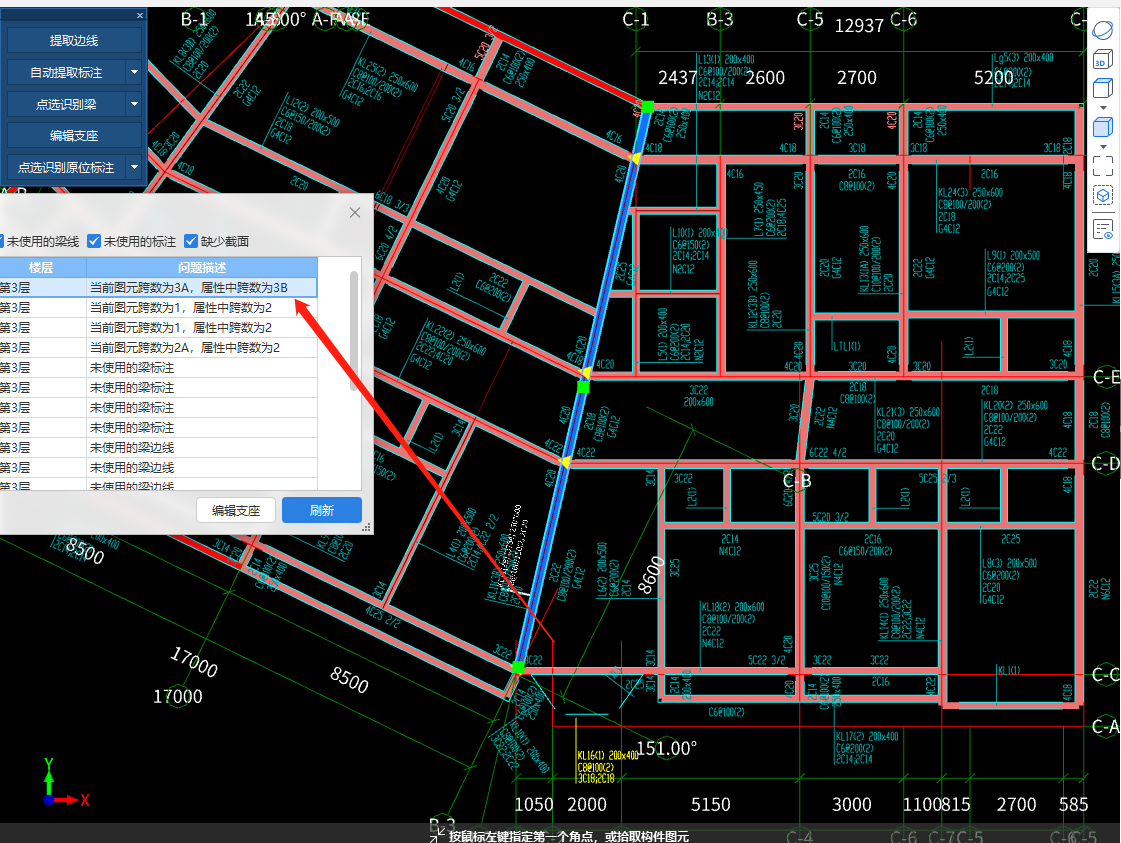This screenshot has width=1121, height=843.
Task: Open dropdown arrow beside 点选识别原位标注
Action: click(x=134, y=167)
